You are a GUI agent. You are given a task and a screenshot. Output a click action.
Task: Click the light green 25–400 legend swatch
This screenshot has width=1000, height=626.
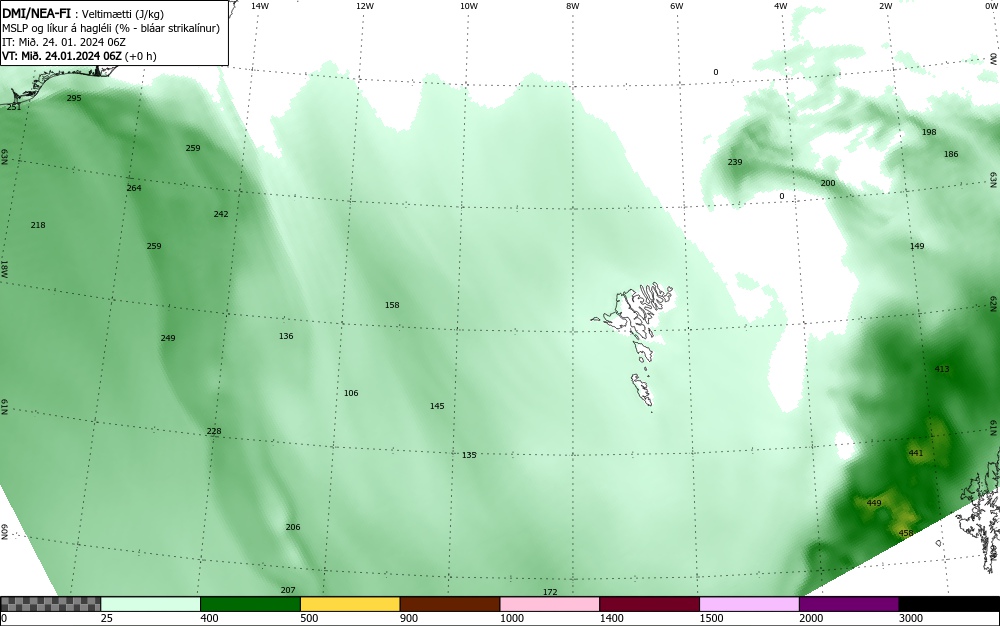[x=151, y=604]
